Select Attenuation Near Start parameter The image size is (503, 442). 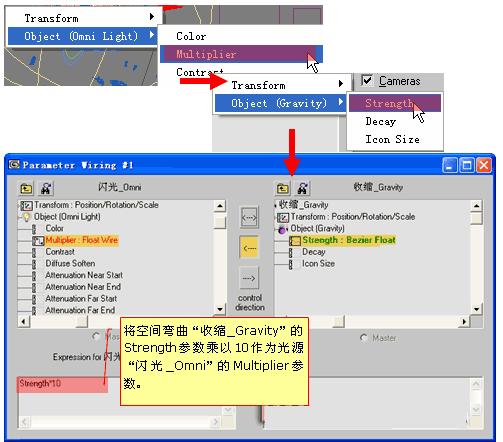click(x=84, y=275)
